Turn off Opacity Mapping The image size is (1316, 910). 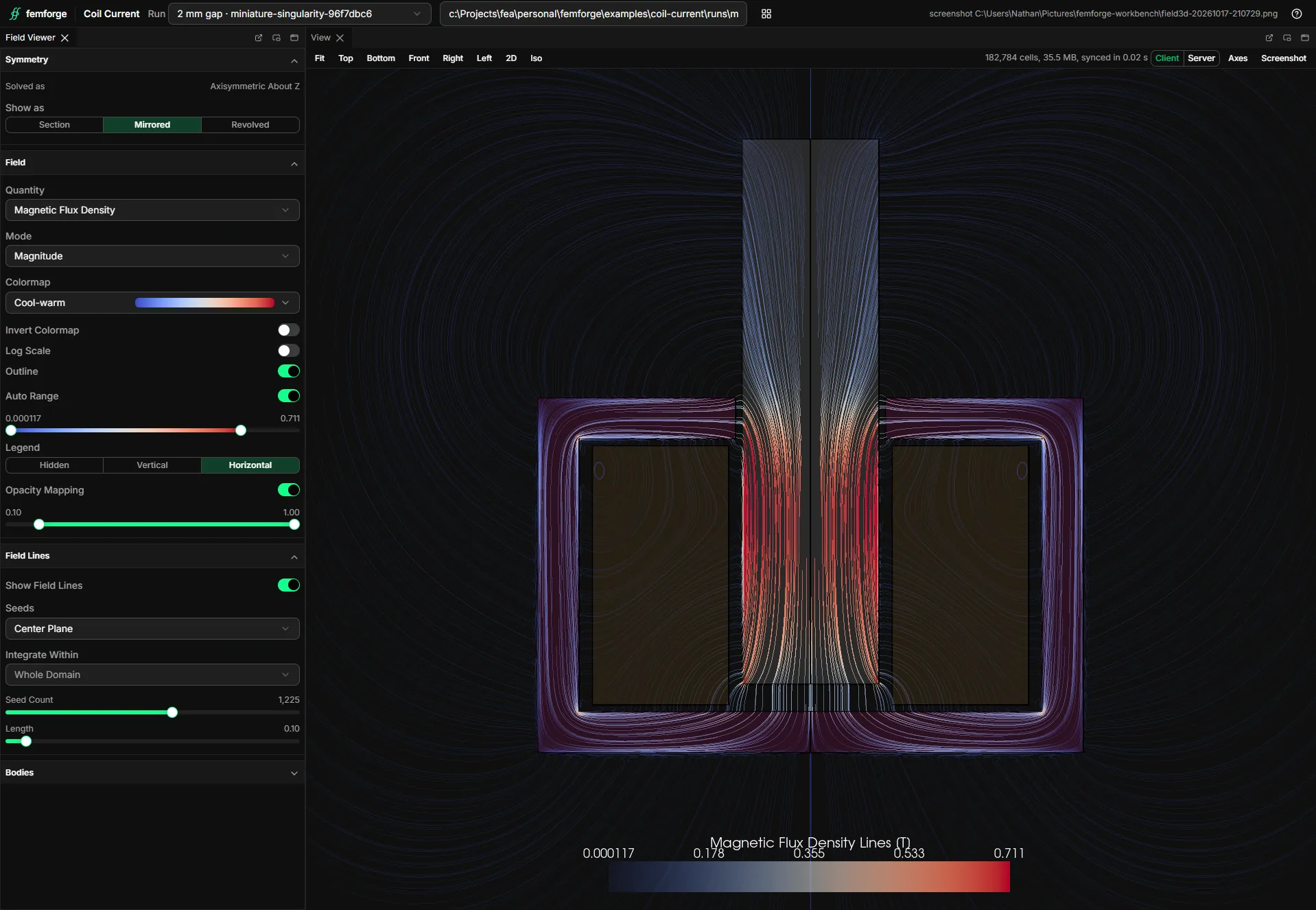tap(288, 490)
